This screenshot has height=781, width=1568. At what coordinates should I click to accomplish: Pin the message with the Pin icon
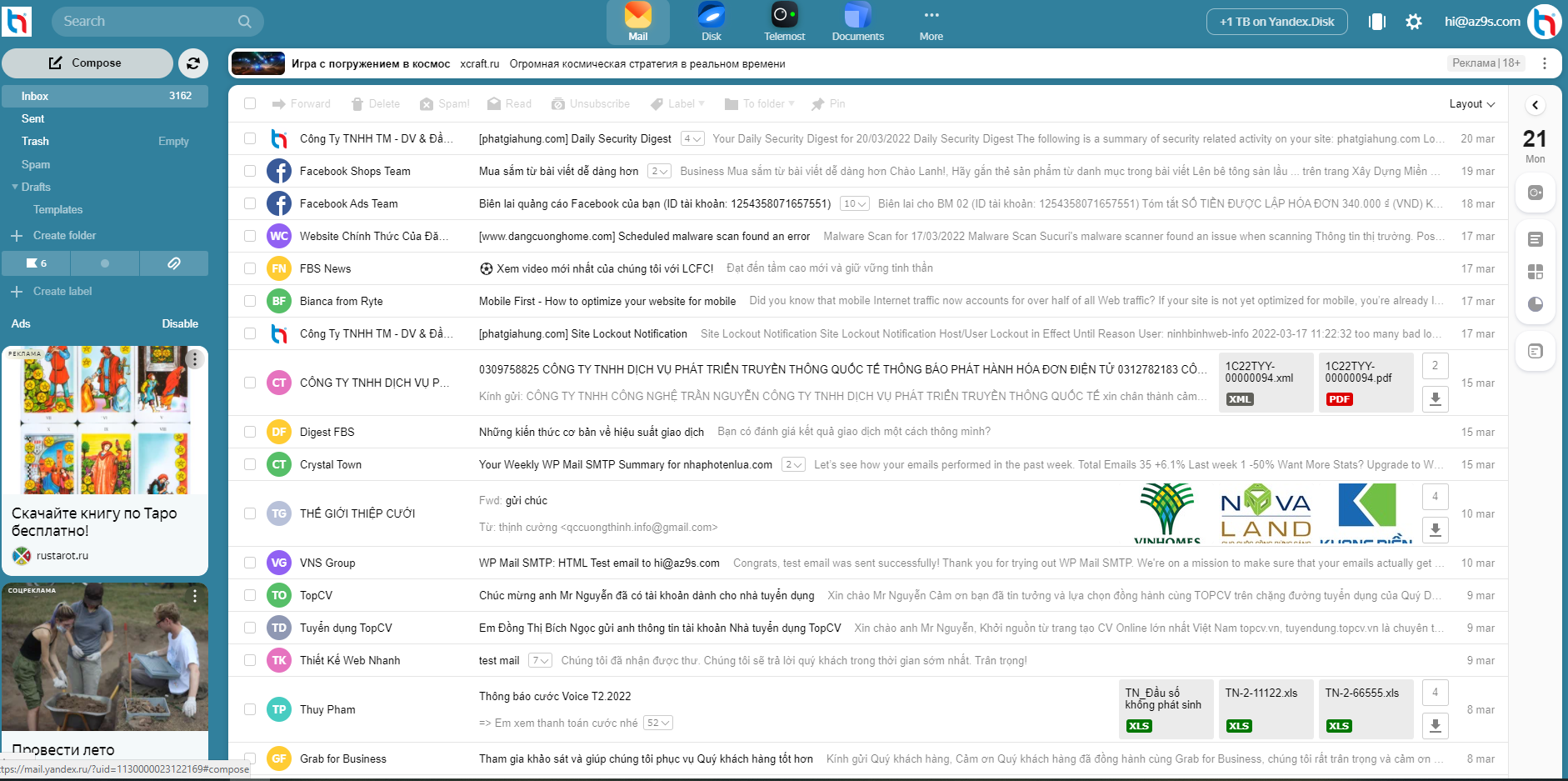tap(828, 103)
